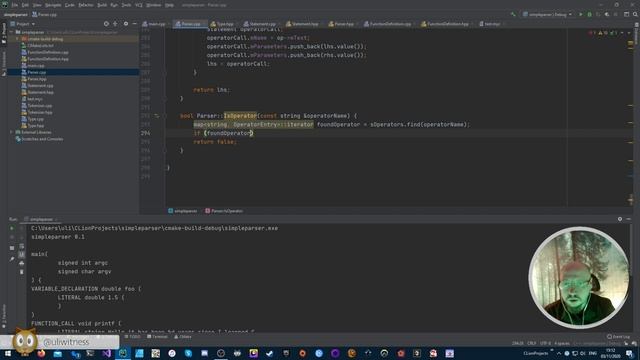
Task: Click the locate-in-project target icon
Action: [106, 24]
